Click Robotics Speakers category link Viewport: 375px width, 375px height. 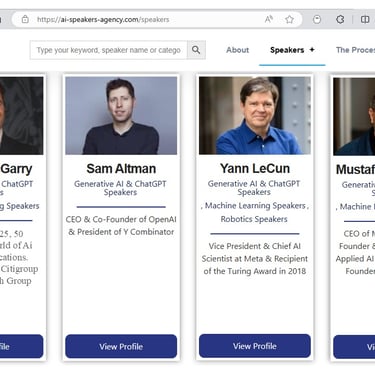coord(254,219)
